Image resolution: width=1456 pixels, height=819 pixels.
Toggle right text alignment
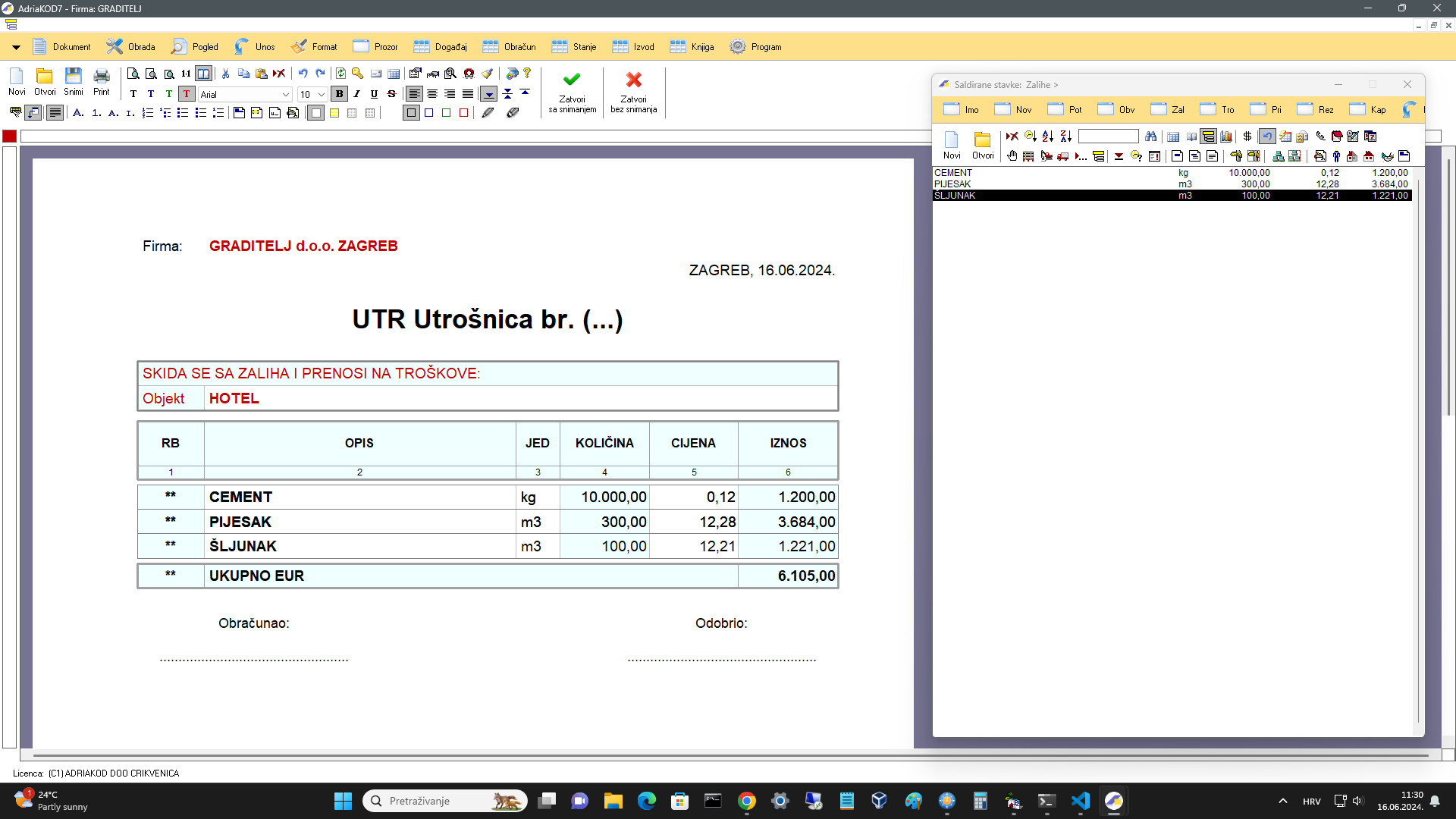450,94
